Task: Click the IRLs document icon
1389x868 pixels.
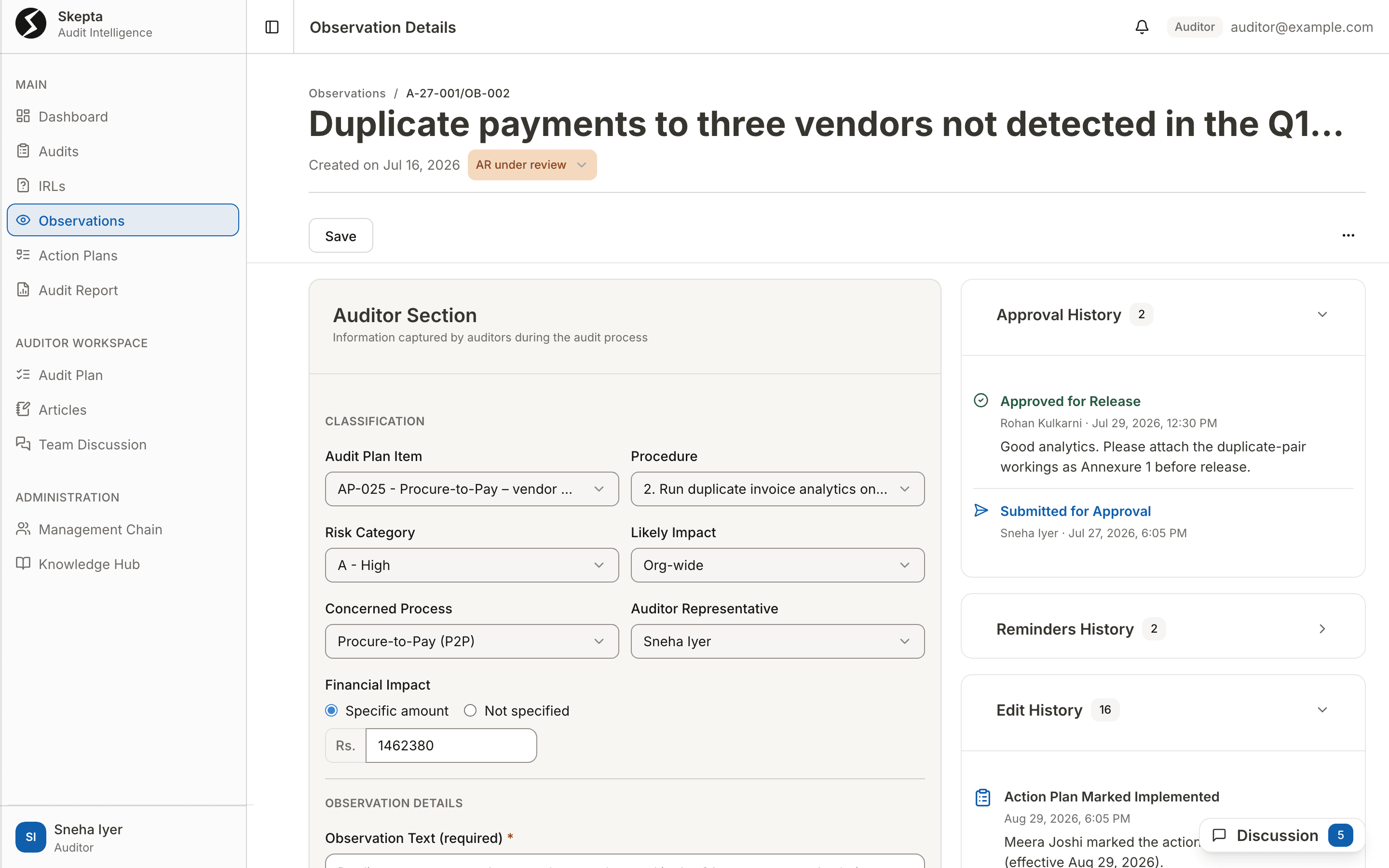Action: tap(23, 186)
